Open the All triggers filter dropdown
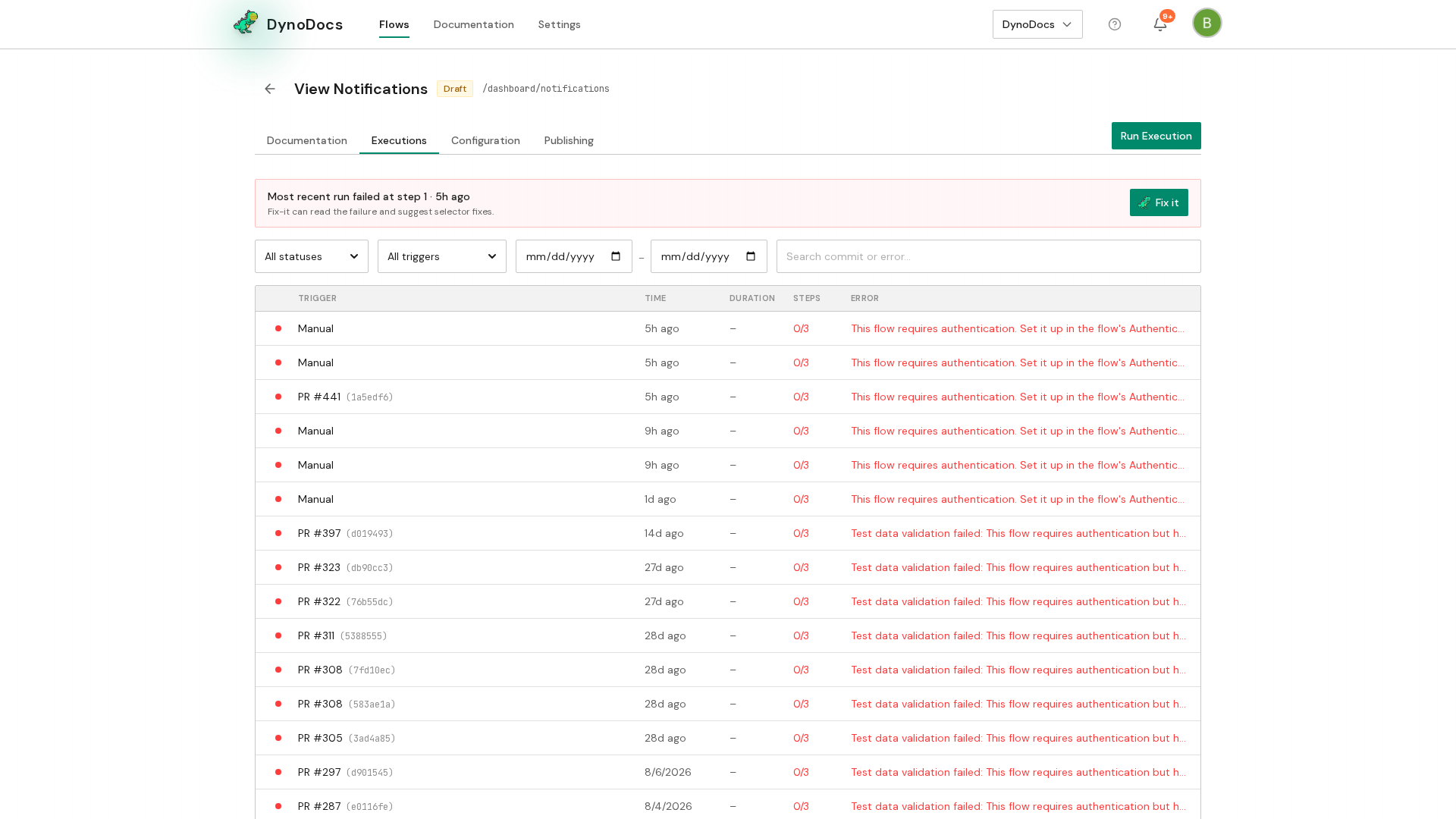Viewport: 1456px width, 819px height. click(x=442, y=256)
